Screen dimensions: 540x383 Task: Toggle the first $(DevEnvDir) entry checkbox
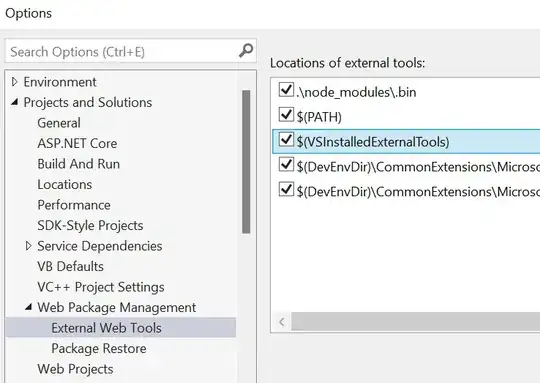click(x=286, y=164)
